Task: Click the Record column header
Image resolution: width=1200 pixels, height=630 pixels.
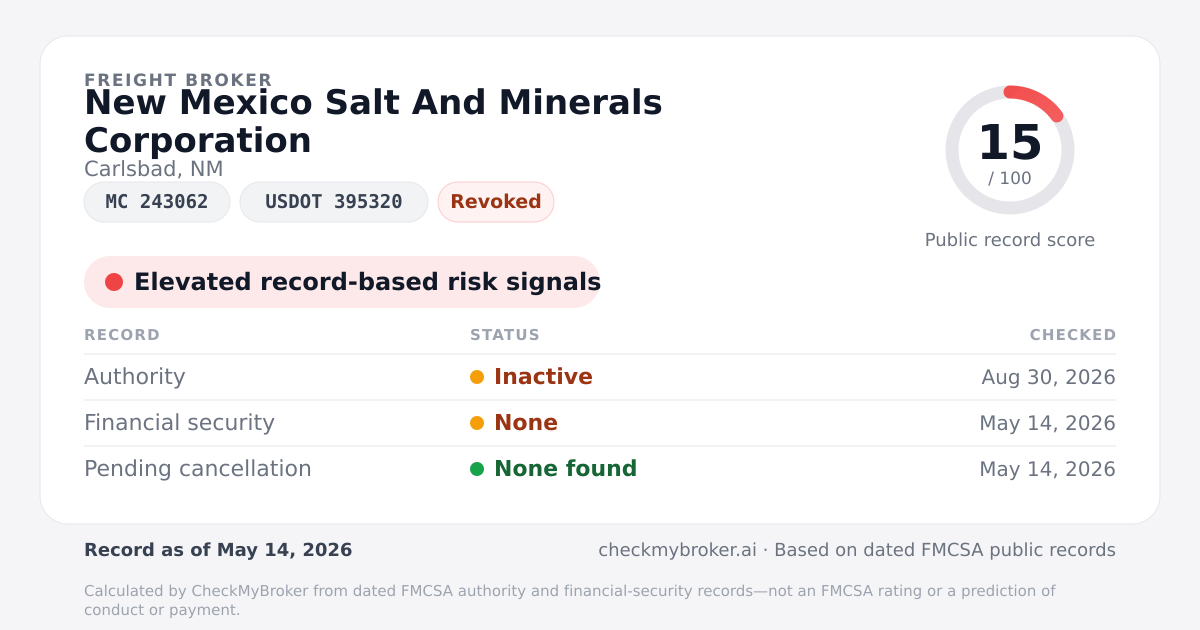Action: [122, 335]
